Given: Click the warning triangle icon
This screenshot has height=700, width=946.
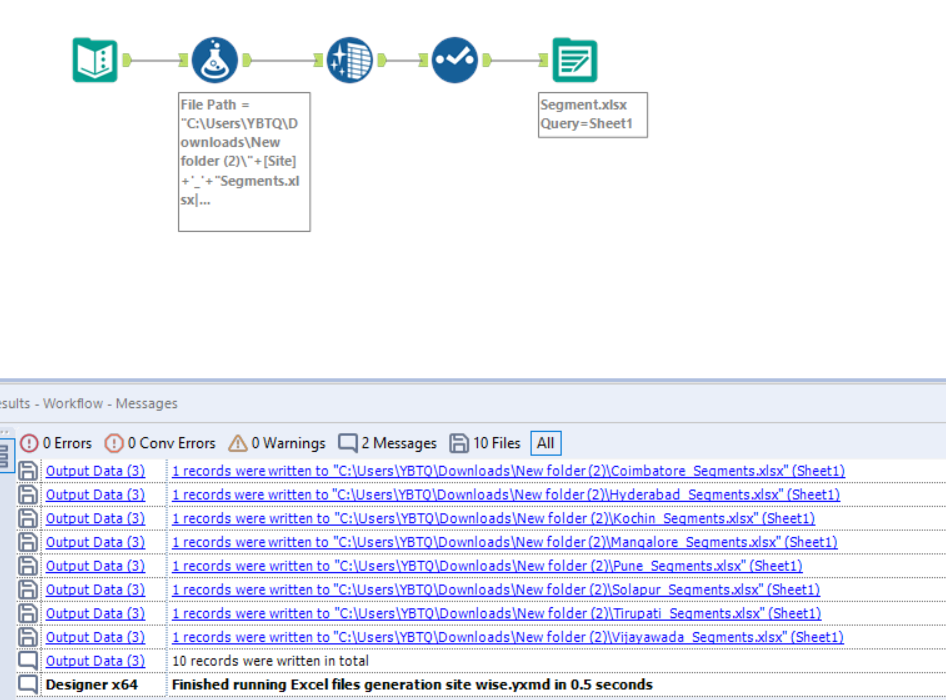Looking at the screenshot, I should pos(238,443).
